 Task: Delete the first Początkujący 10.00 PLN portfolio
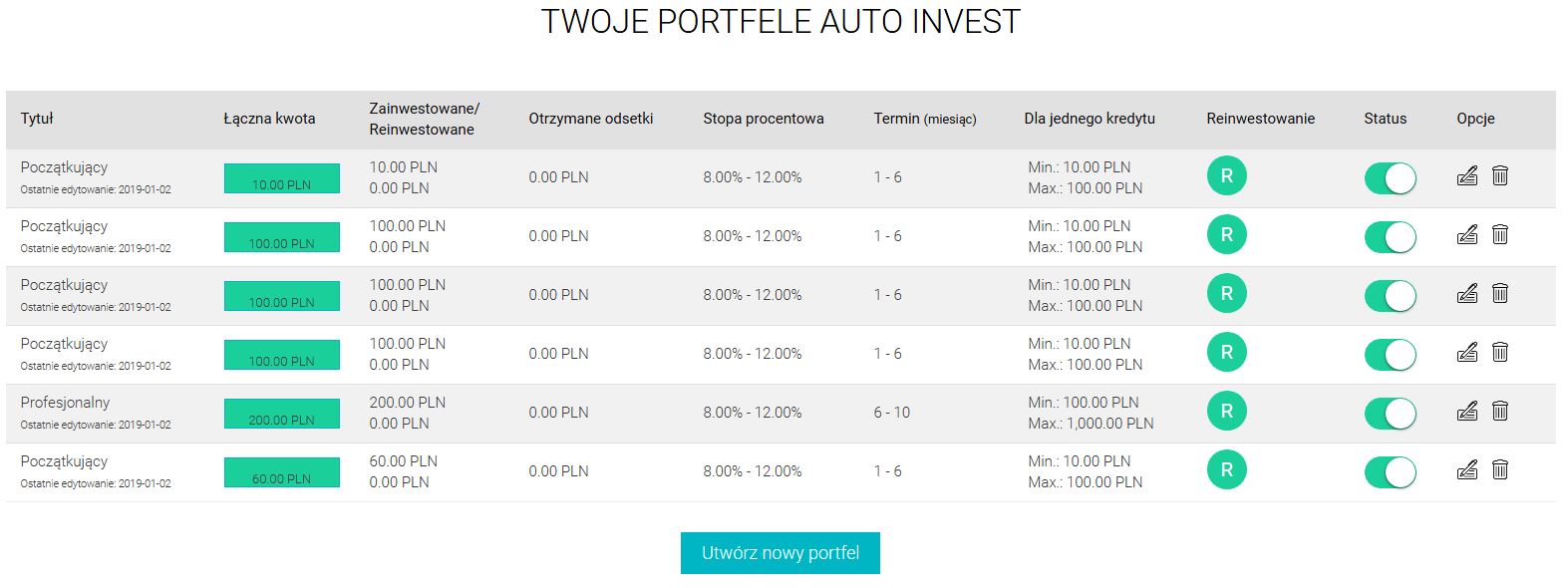(x=1500, y=176)
